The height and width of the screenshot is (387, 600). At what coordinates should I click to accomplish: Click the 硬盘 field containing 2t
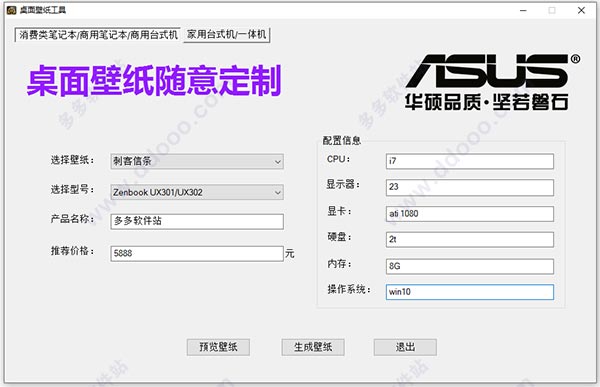click(470, 240)
